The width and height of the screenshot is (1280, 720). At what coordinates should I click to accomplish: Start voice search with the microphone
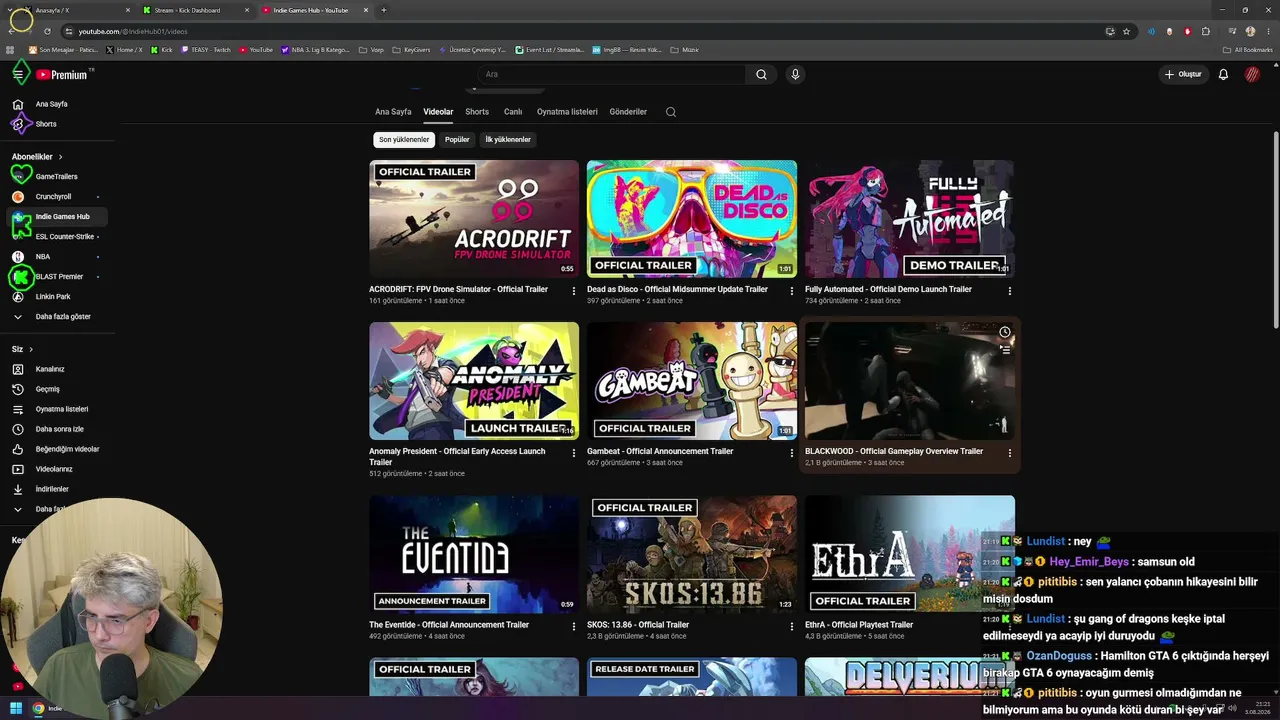[x=795, y=74]
